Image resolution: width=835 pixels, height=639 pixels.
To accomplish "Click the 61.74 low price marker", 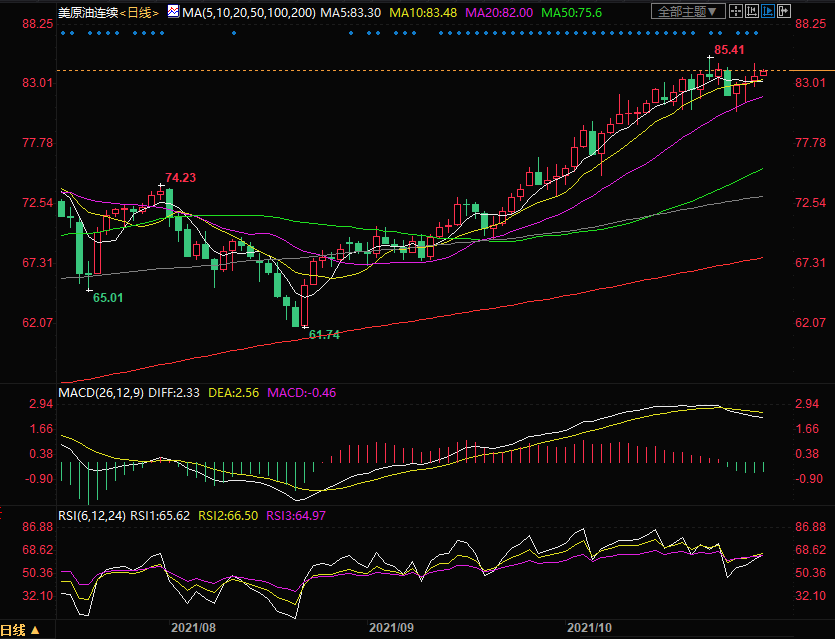I will point(324,335).
